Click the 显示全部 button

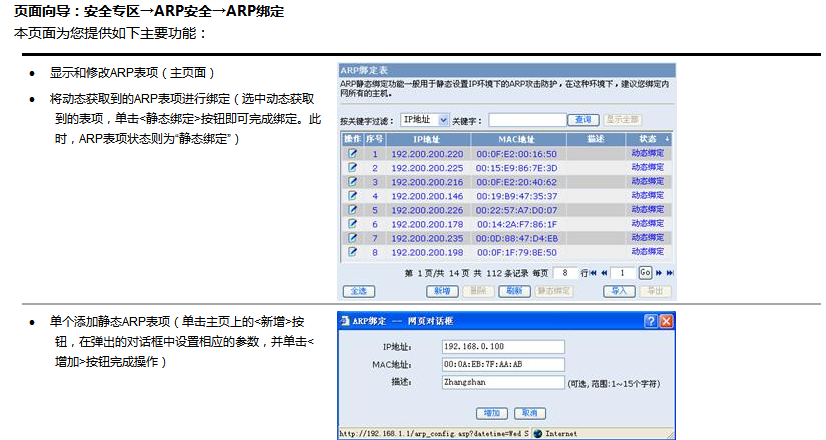point(622,120)
